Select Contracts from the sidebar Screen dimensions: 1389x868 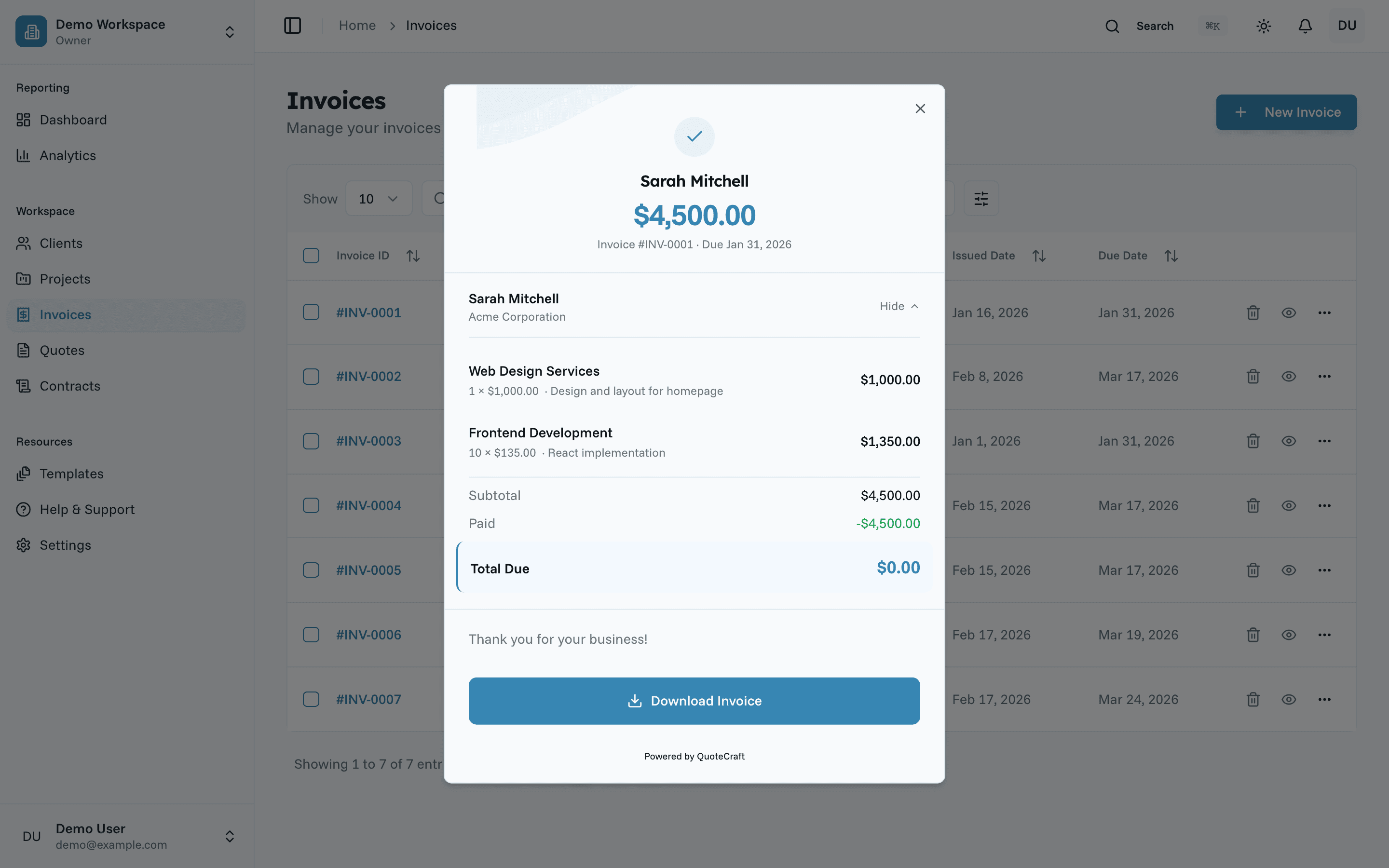(69, 386)
